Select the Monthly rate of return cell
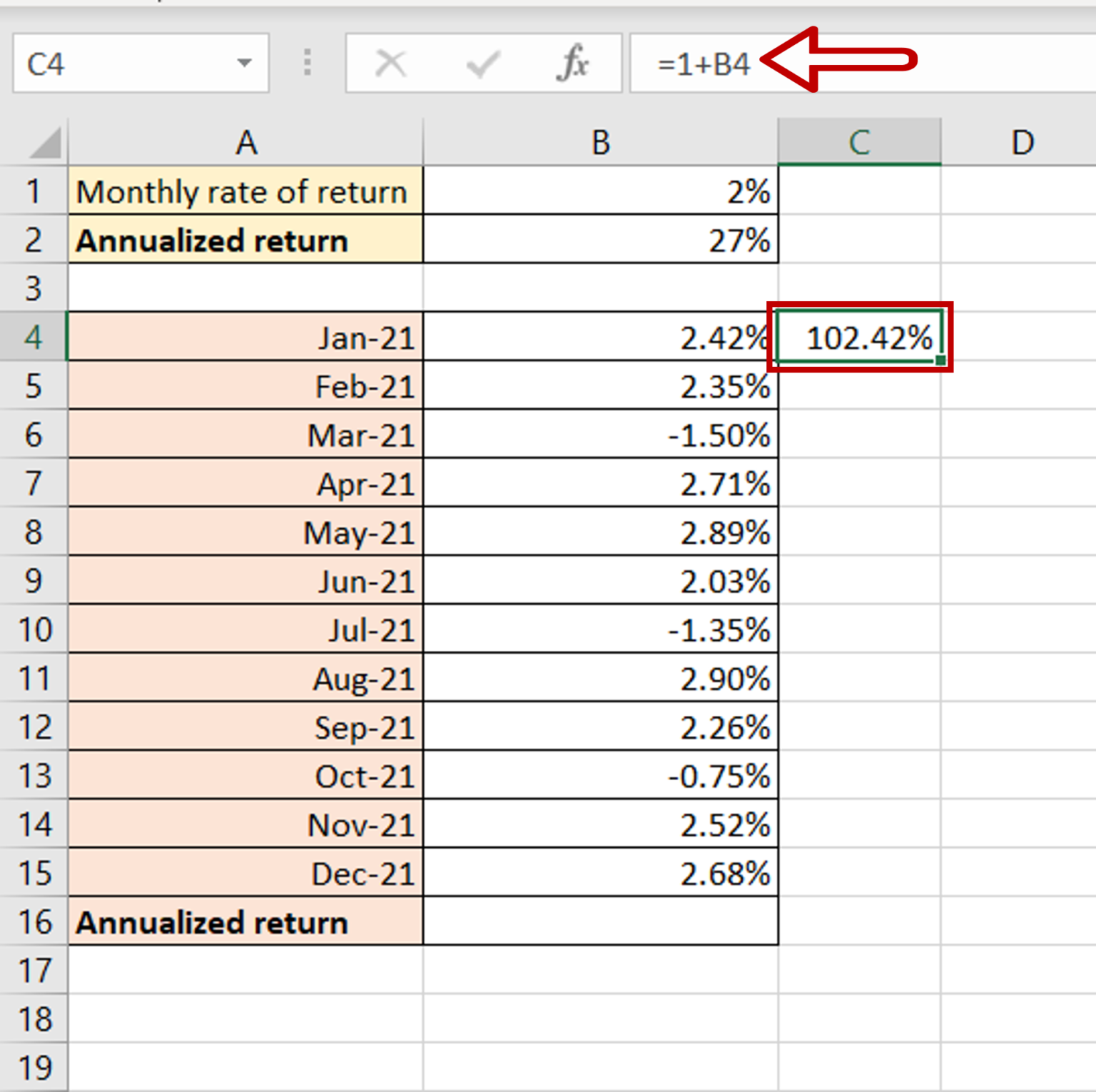 [245, 191]
